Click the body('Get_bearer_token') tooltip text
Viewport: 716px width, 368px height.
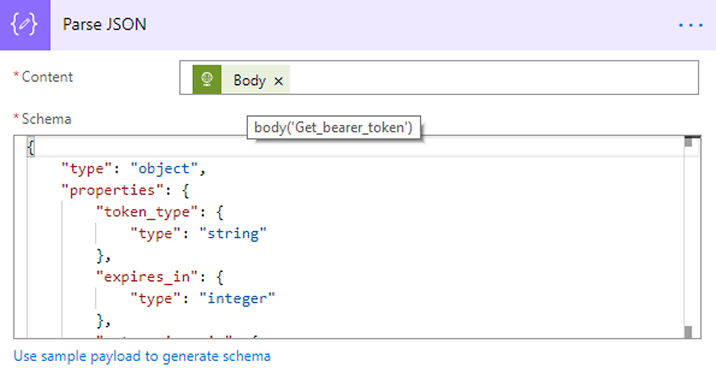[x=333, y=127]
